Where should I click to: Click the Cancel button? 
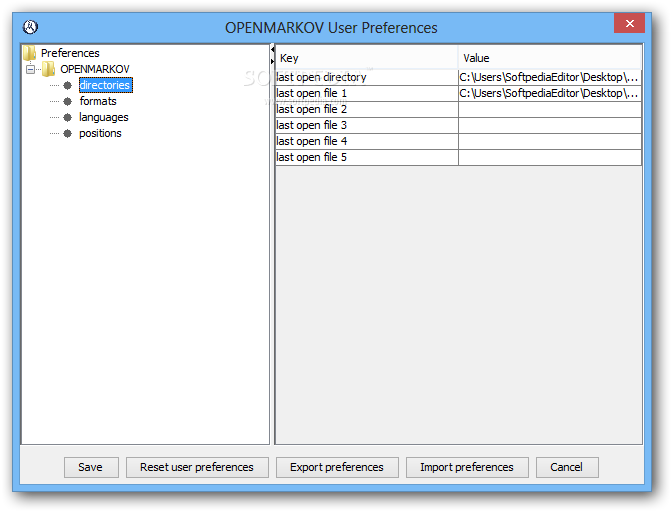click(x=567, y=467)
